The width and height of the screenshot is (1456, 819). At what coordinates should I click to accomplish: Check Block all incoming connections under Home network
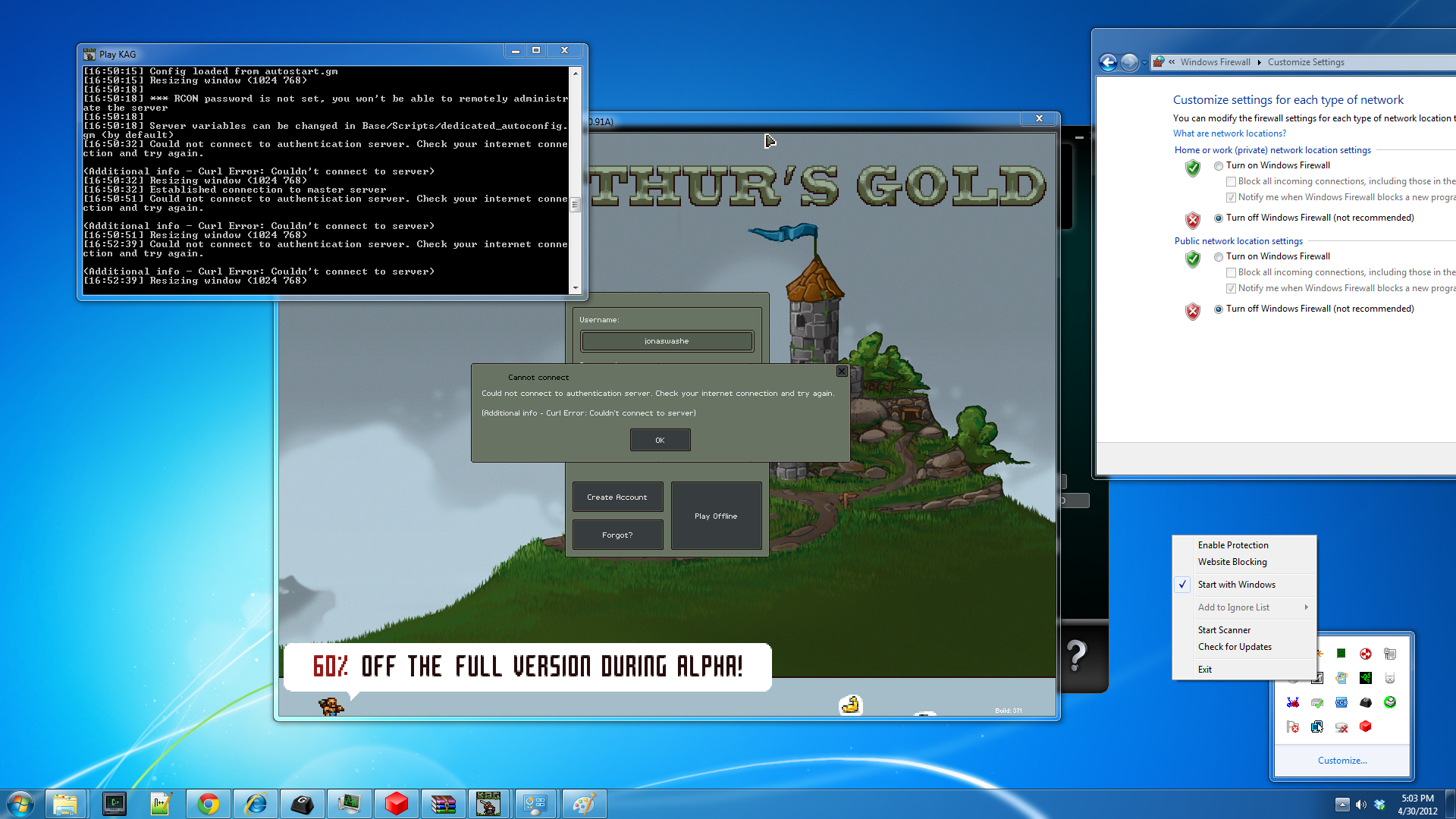click(1232, 182)
